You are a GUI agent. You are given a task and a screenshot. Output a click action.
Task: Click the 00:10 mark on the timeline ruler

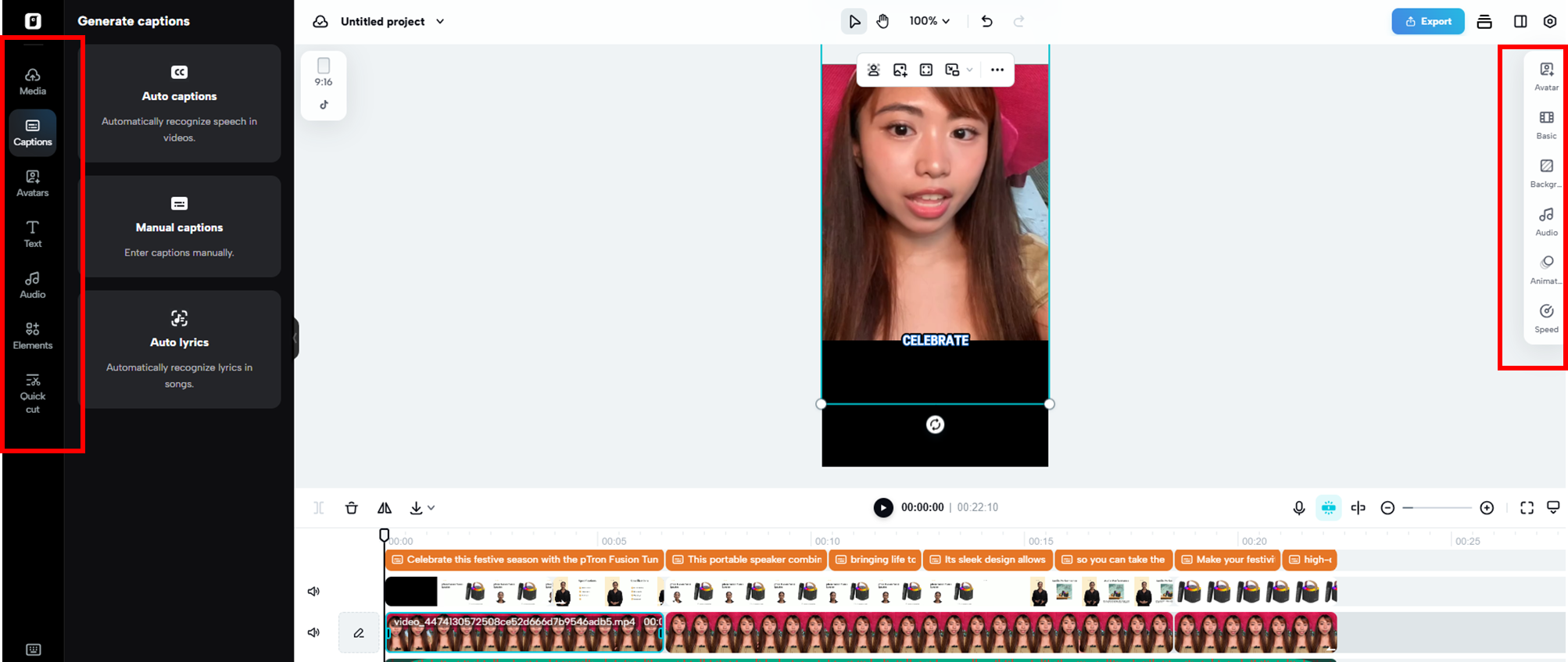tap(827, 541)
